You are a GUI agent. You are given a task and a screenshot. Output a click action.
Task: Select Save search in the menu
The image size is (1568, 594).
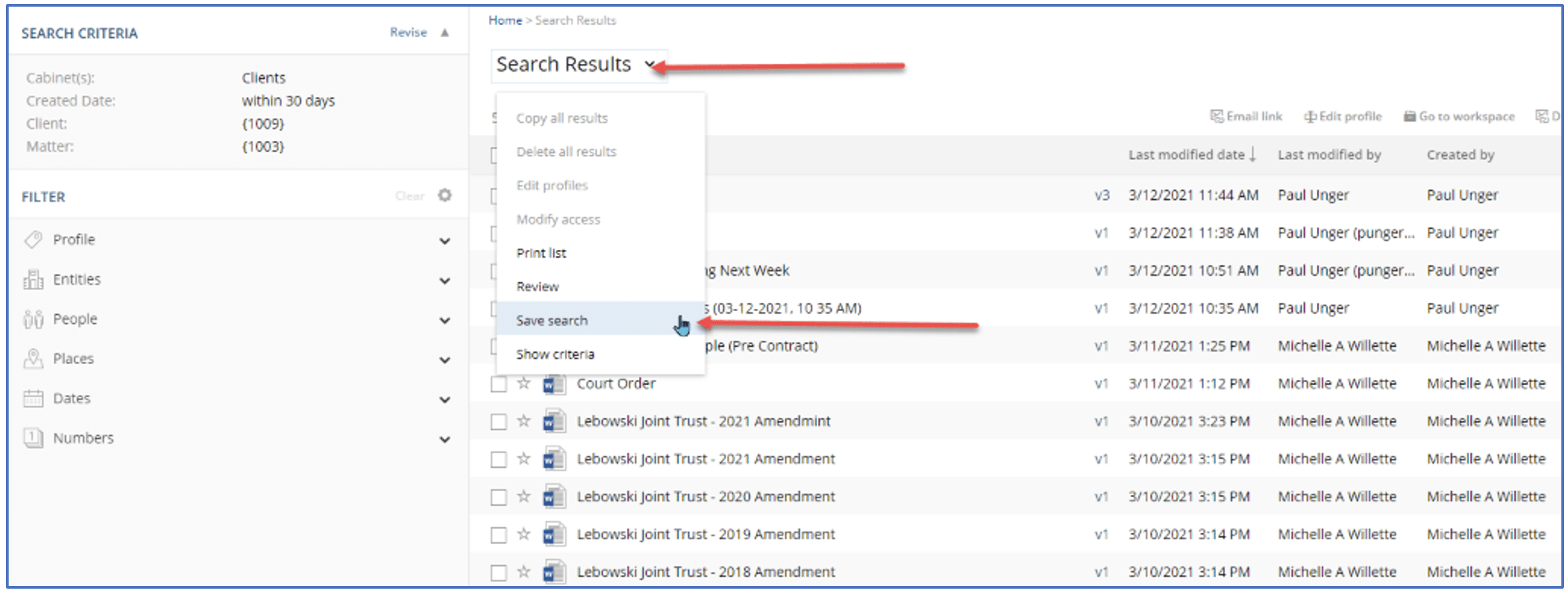point(601,320)
